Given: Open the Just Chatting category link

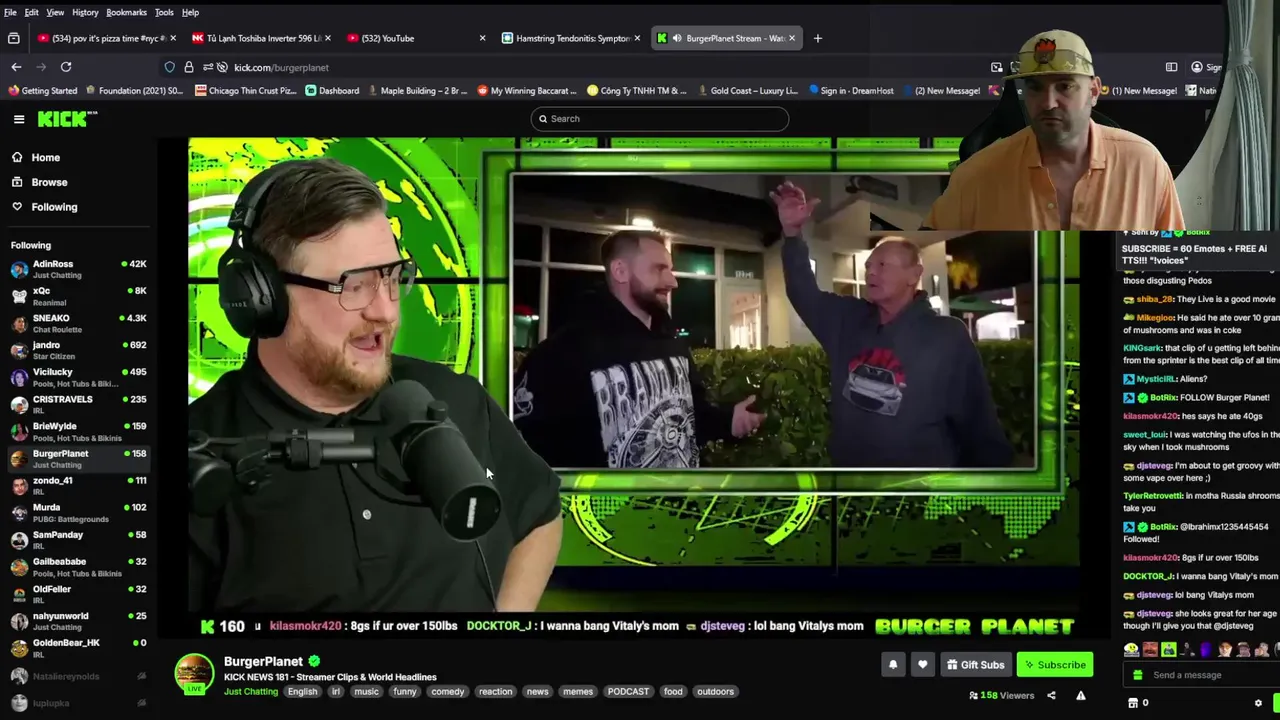Looking at the screenshot, I should pos(251,692).
